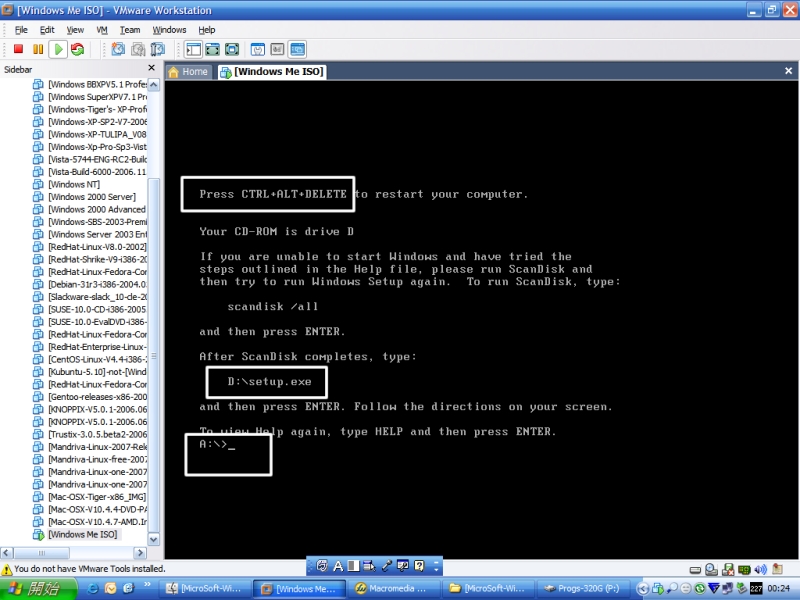Image resolution: width=800 pixels, height=600 pixels.
Task: Toggle quick switch mode in the toolbar
Action: (x=213, y=49)
